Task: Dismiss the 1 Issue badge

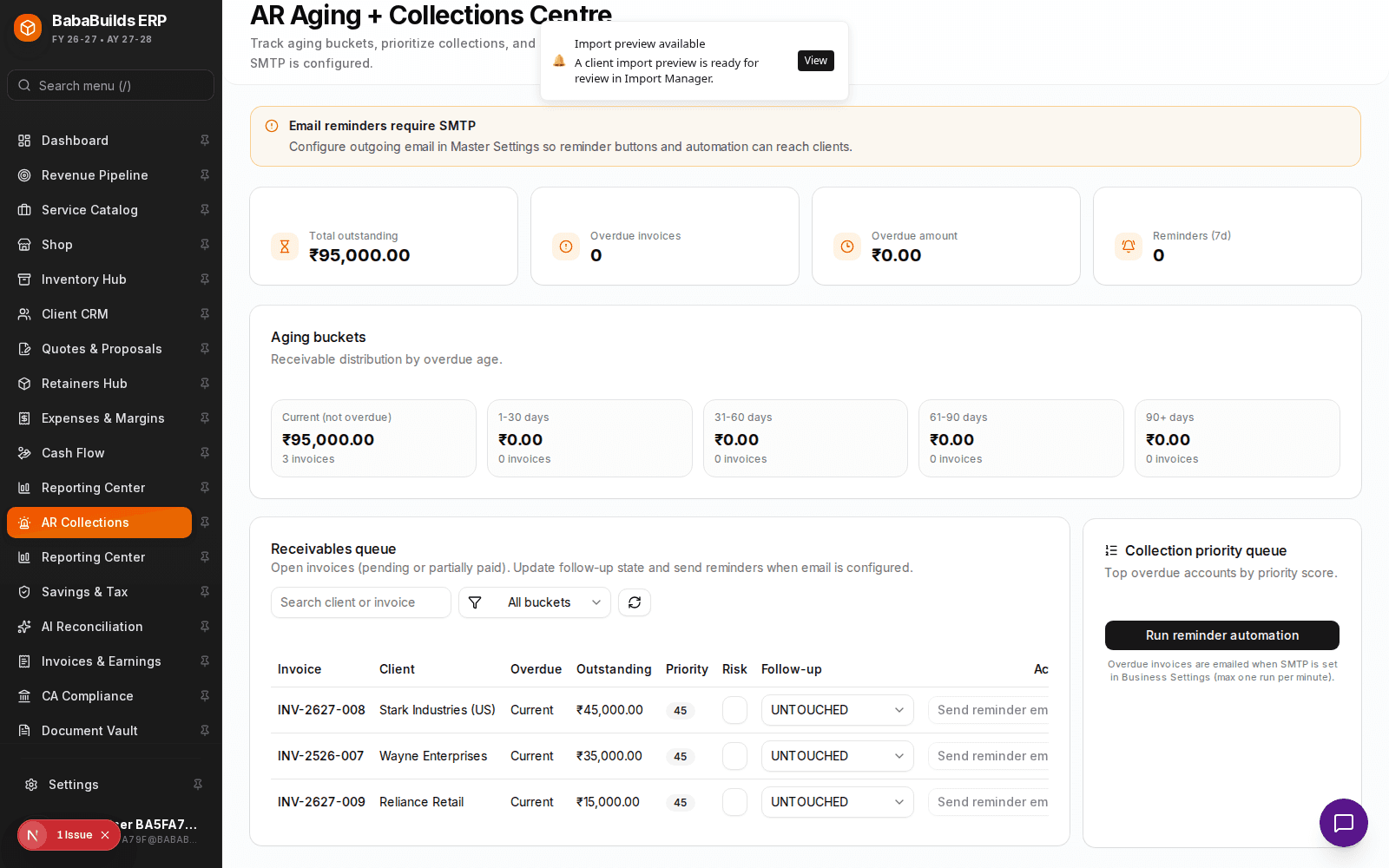Action: point(105,835)
